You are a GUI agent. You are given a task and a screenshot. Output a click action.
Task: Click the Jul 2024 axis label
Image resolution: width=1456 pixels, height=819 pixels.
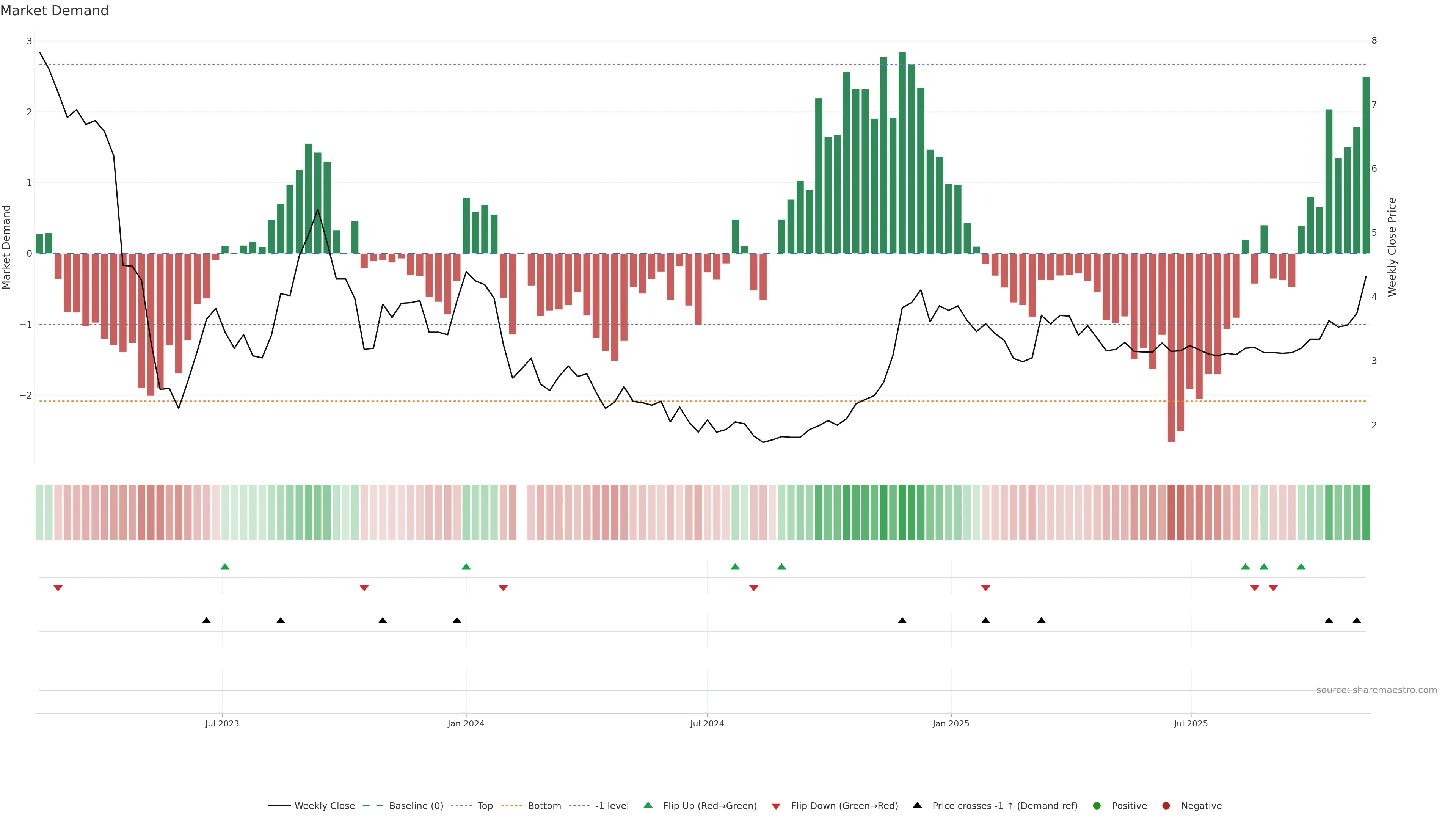tap(707, 724)
